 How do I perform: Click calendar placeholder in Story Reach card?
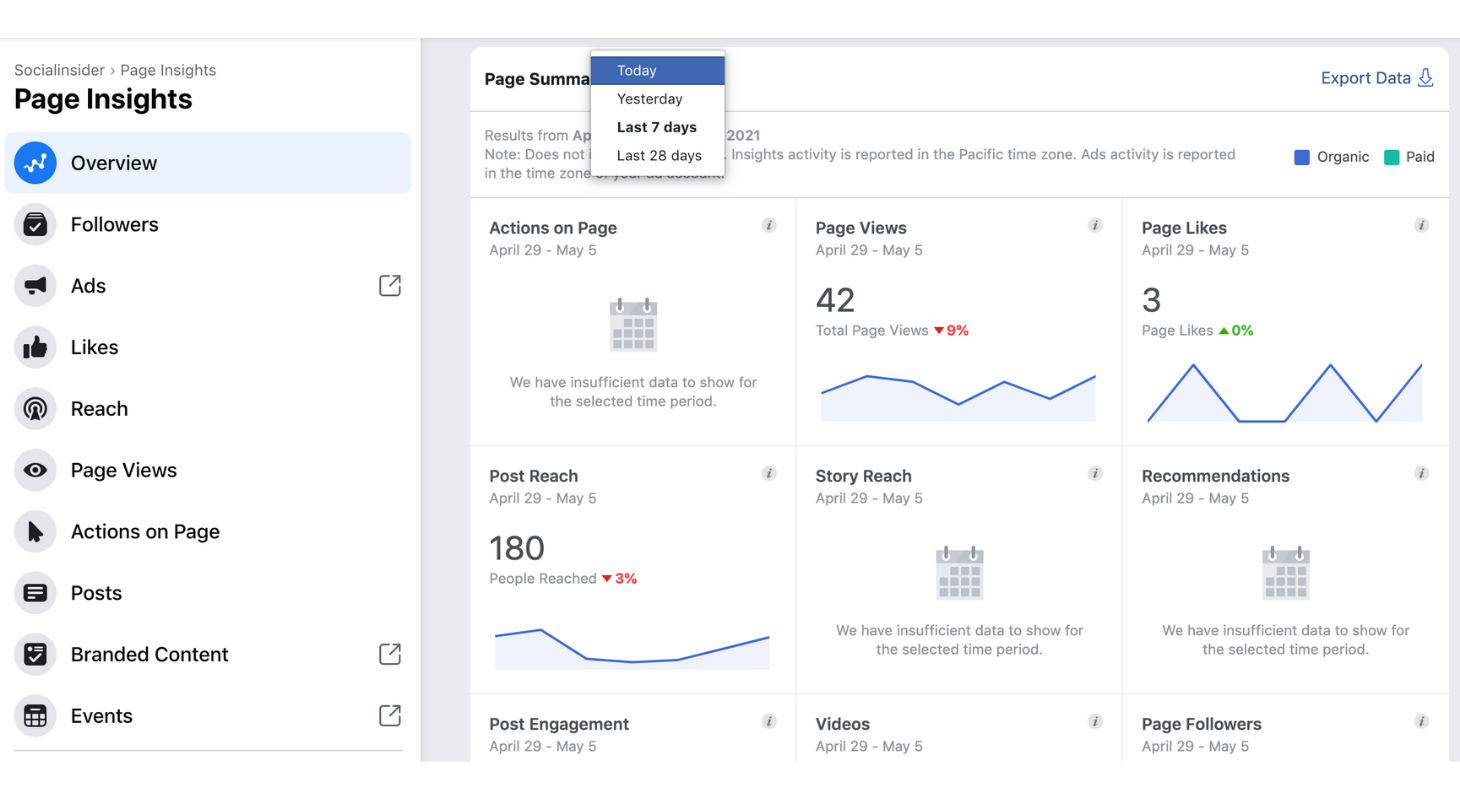coord(960,572)
